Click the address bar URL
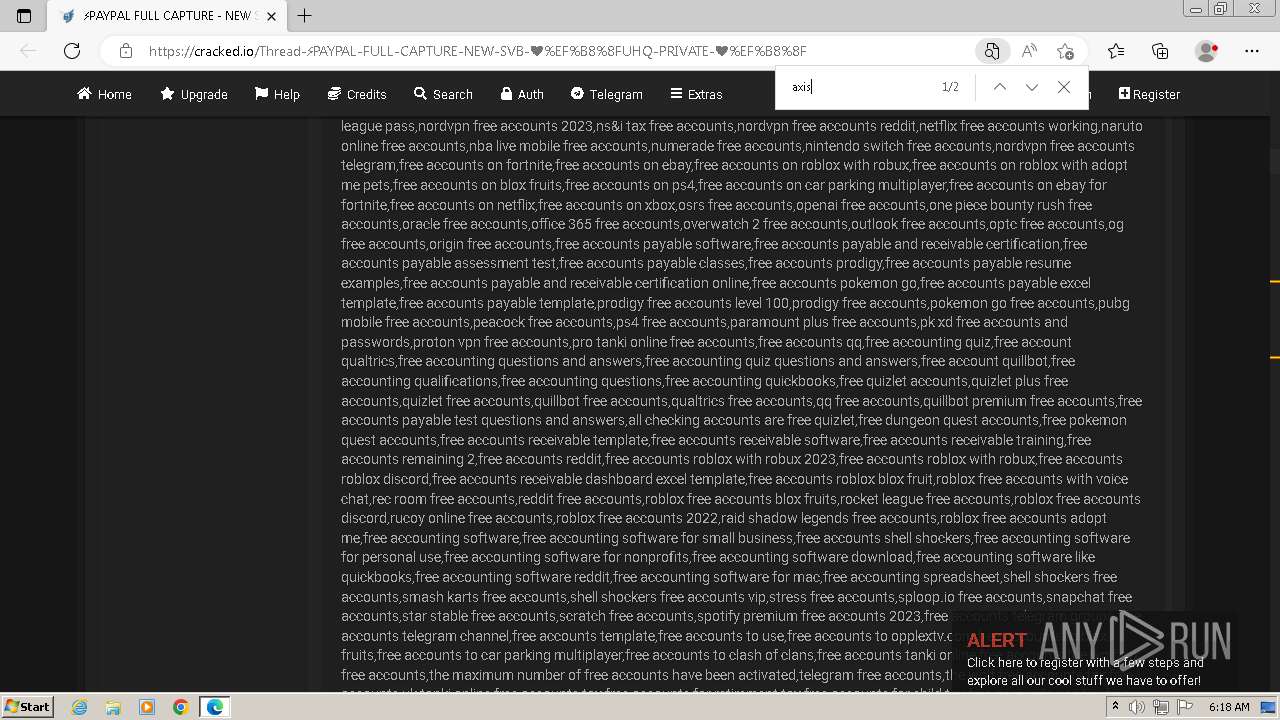The width and height of the screenshot is (1280, 720). 477,51
